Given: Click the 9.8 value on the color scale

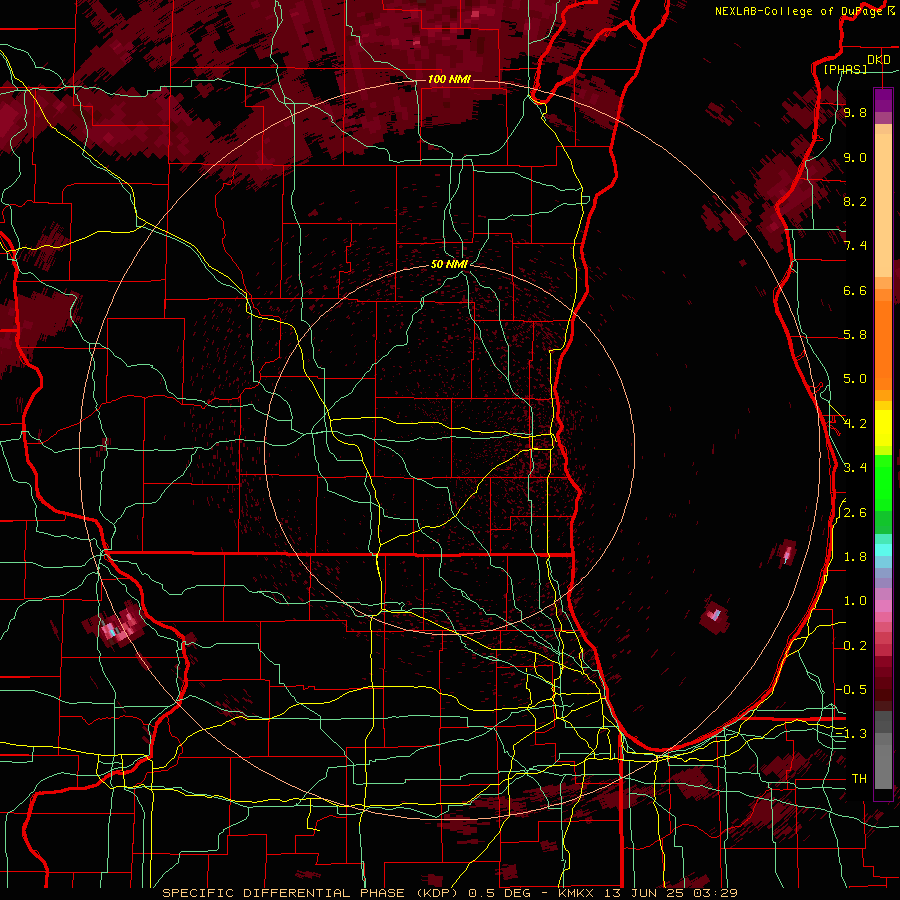Looking at the screenshot, I should [855, 113].
